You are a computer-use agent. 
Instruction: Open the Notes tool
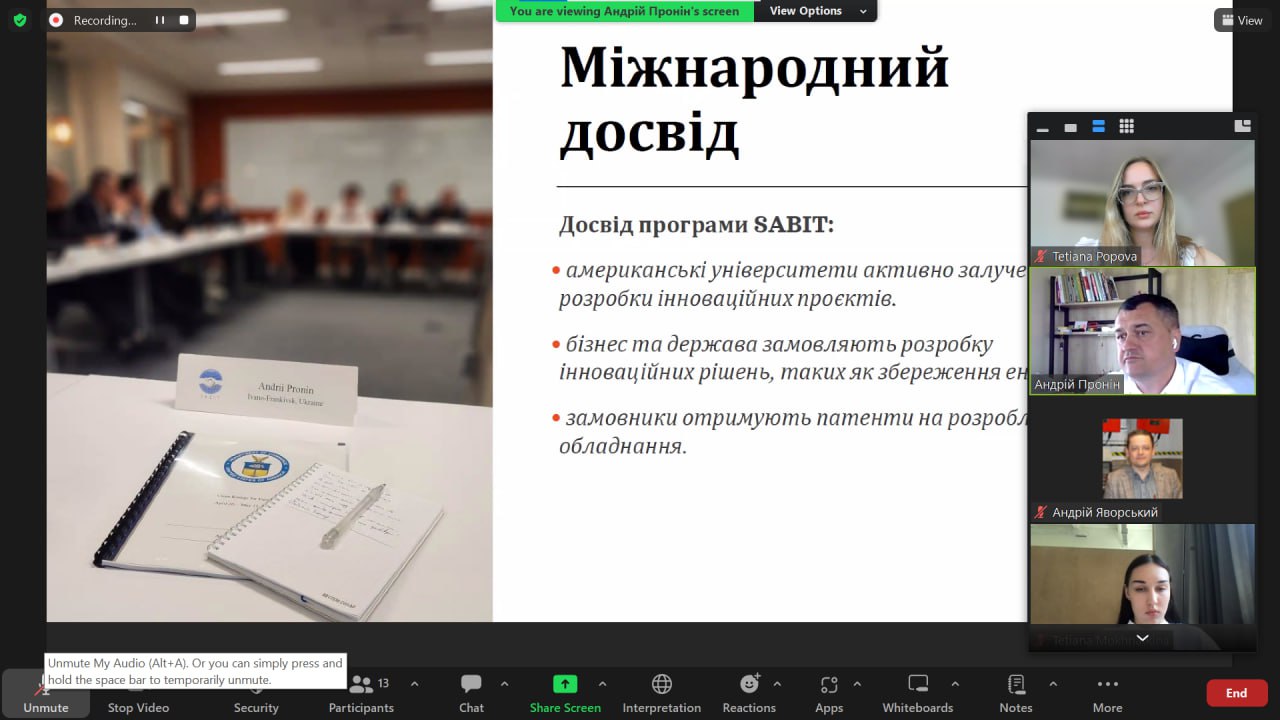(x=1016, y=692)
